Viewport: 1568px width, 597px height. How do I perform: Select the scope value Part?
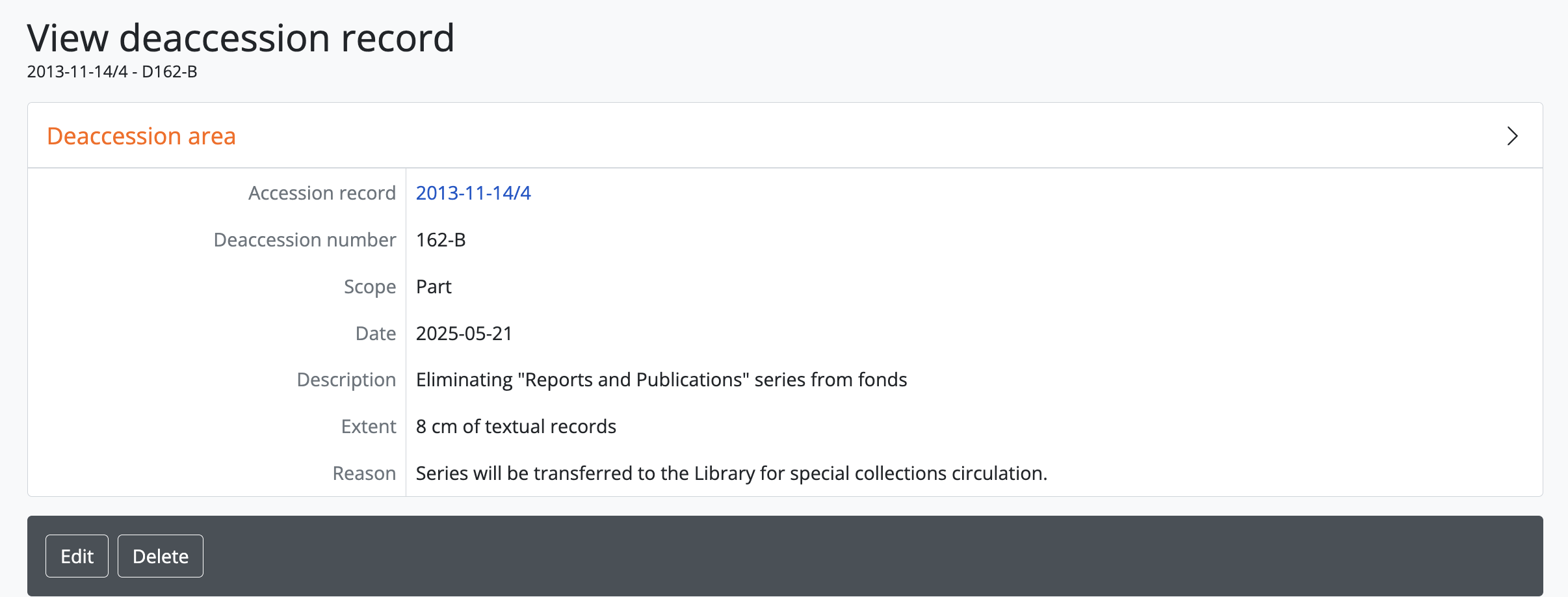[434, 287]
